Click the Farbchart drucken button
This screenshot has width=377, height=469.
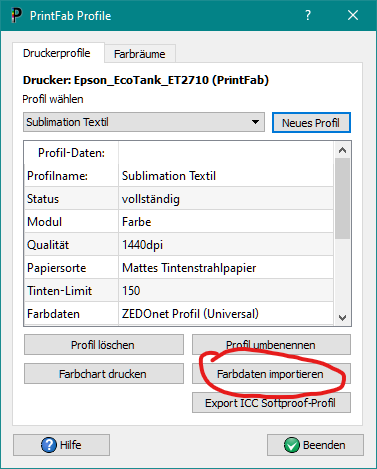point(104,374)
